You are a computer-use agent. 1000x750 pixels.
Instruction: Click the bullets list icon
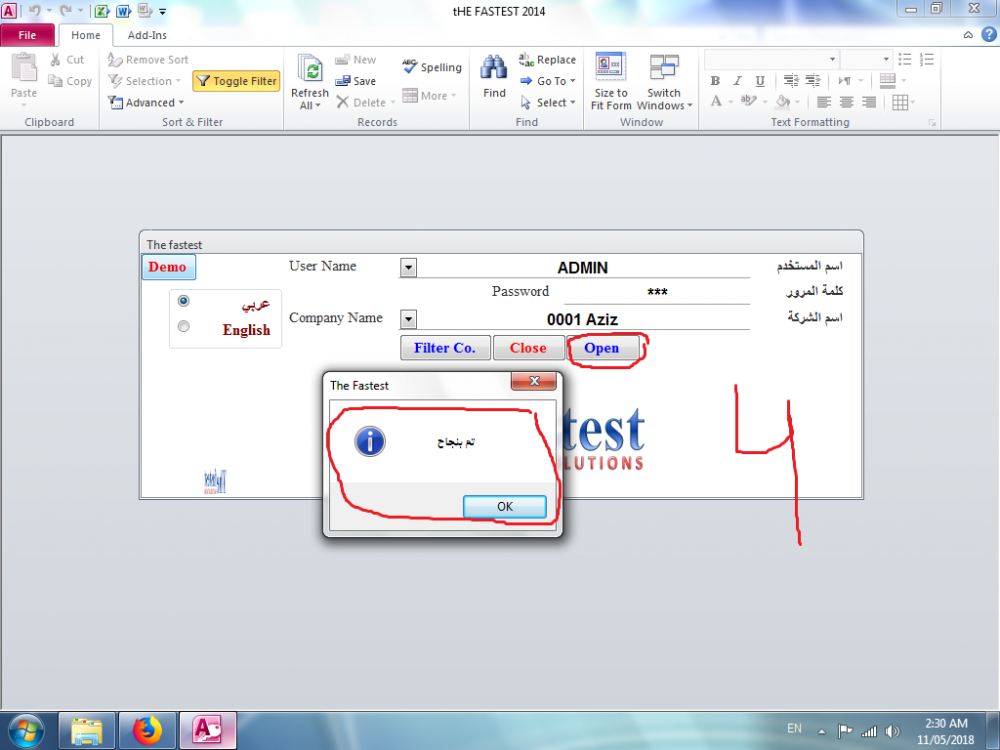pyautogui.click(x=905, y=59)
